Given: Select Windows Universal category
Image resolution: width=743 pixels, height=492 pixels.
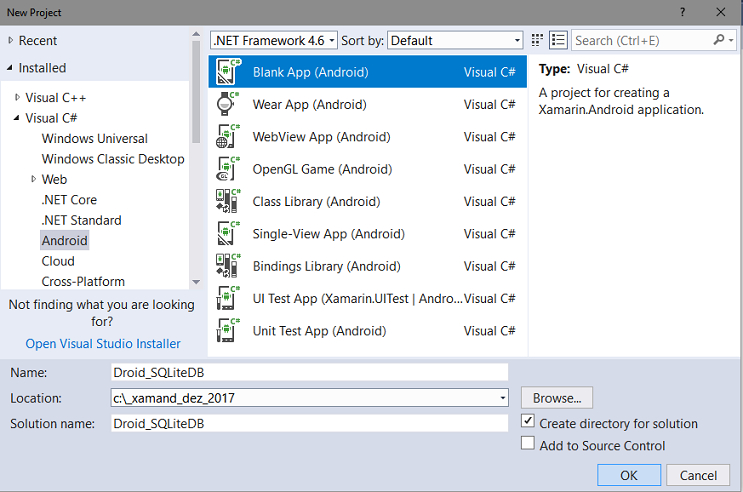Looking at the screenshot, I should [x=95, y=138].
